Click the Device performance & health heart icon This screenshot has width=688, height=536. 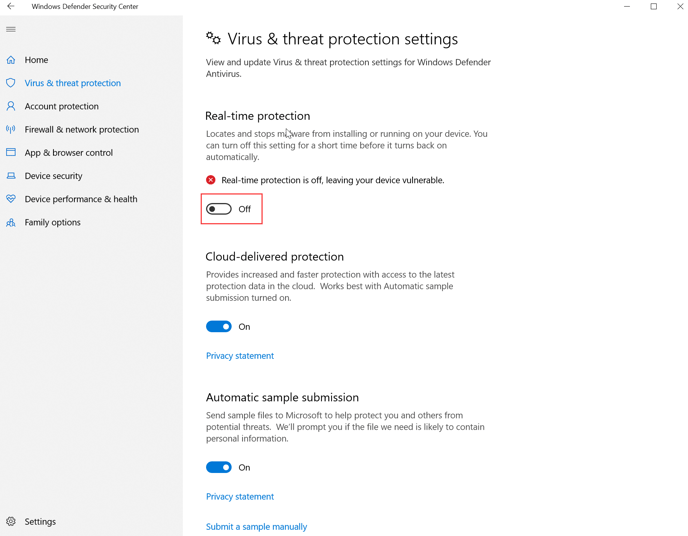11,199
